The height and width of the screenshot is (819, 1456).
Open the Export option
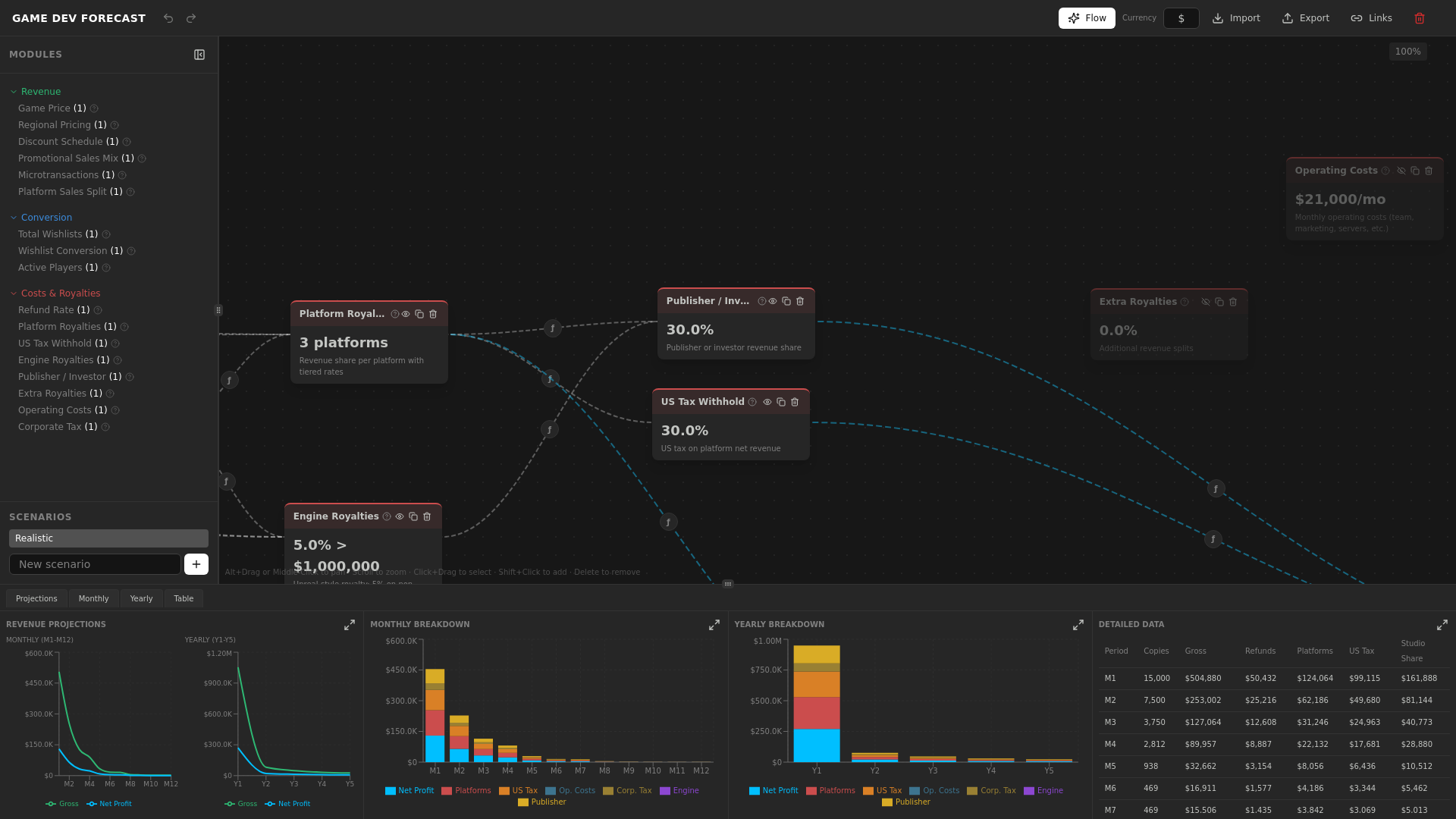(1306, 18)
